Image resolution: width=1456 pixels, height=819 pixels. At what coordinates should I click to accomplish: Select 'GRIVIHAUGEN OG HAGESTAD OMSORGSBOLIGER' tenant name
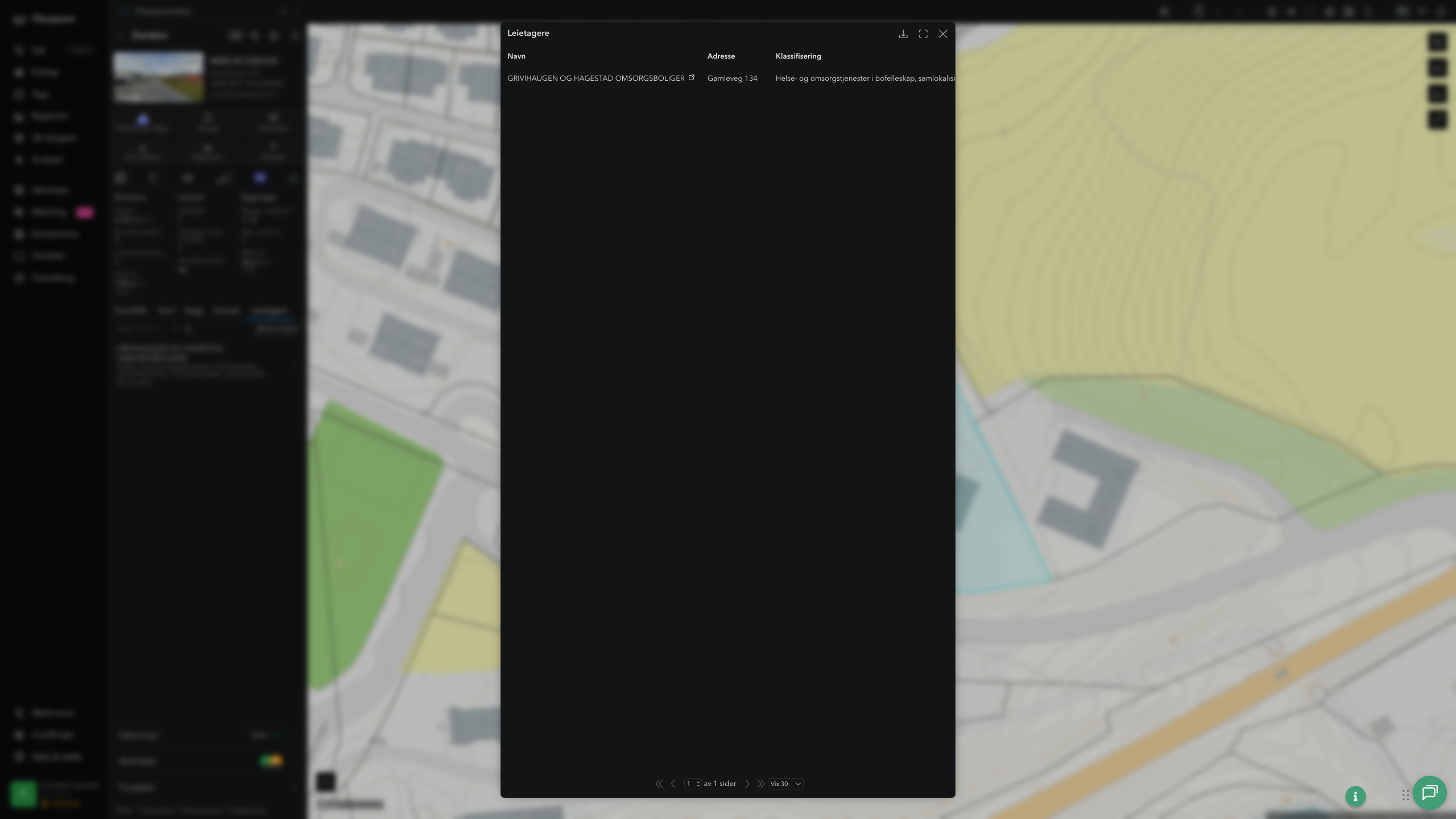[x=596, y=78]
